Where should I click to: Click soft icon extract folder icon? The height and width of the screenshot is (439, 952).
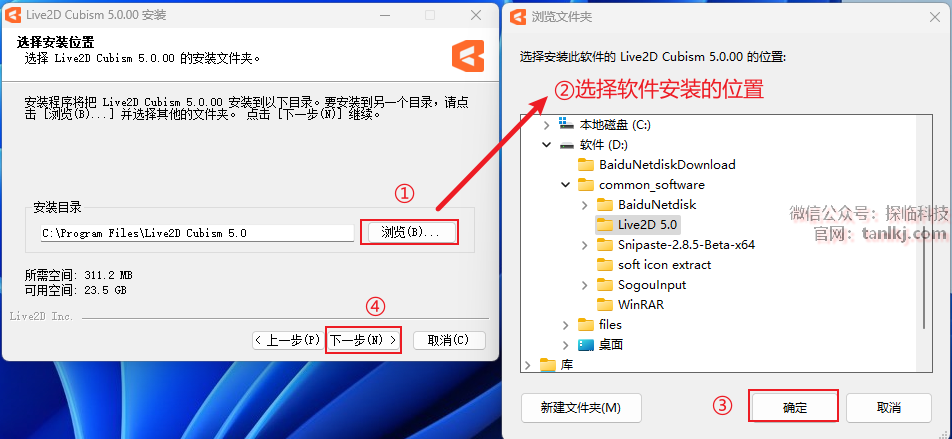click(x=605, y=265)
